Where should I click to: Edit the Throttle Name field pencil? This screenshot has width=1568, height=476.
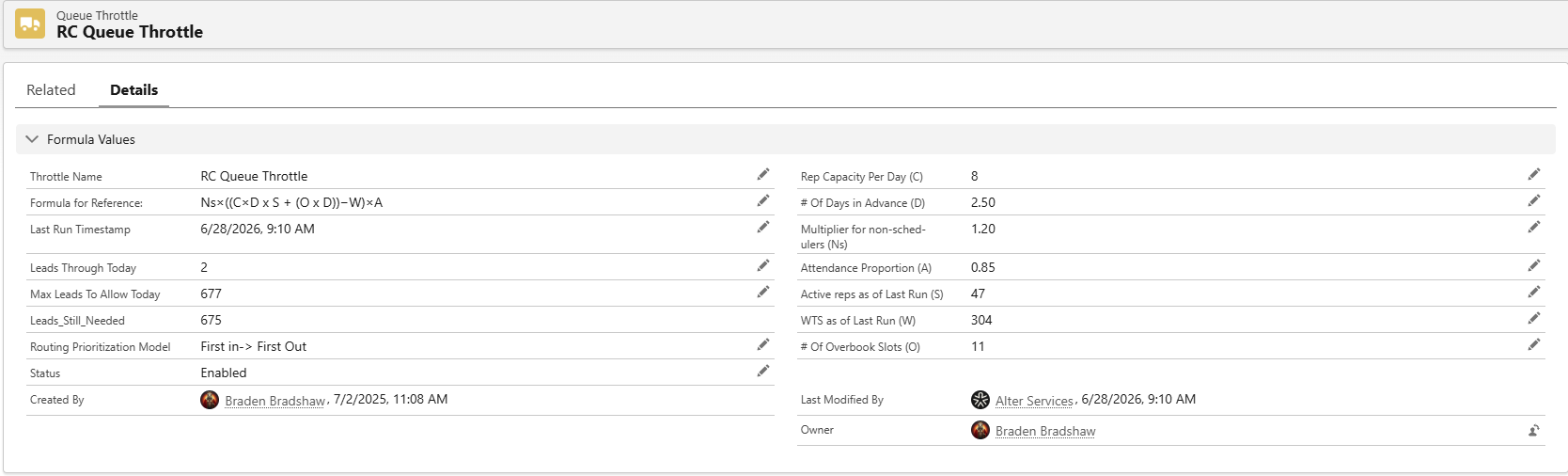(x=763, y=174)
